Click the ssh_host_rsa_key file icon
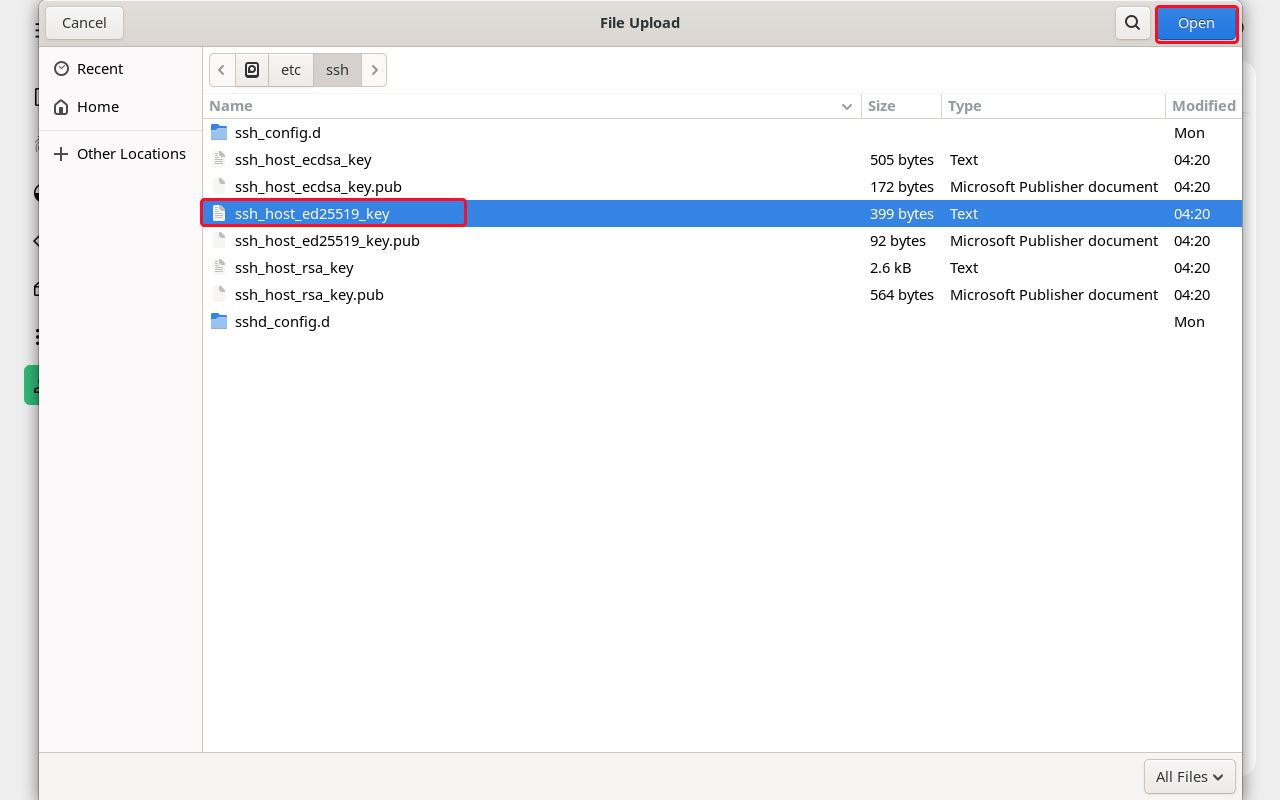 click(219, 267)
